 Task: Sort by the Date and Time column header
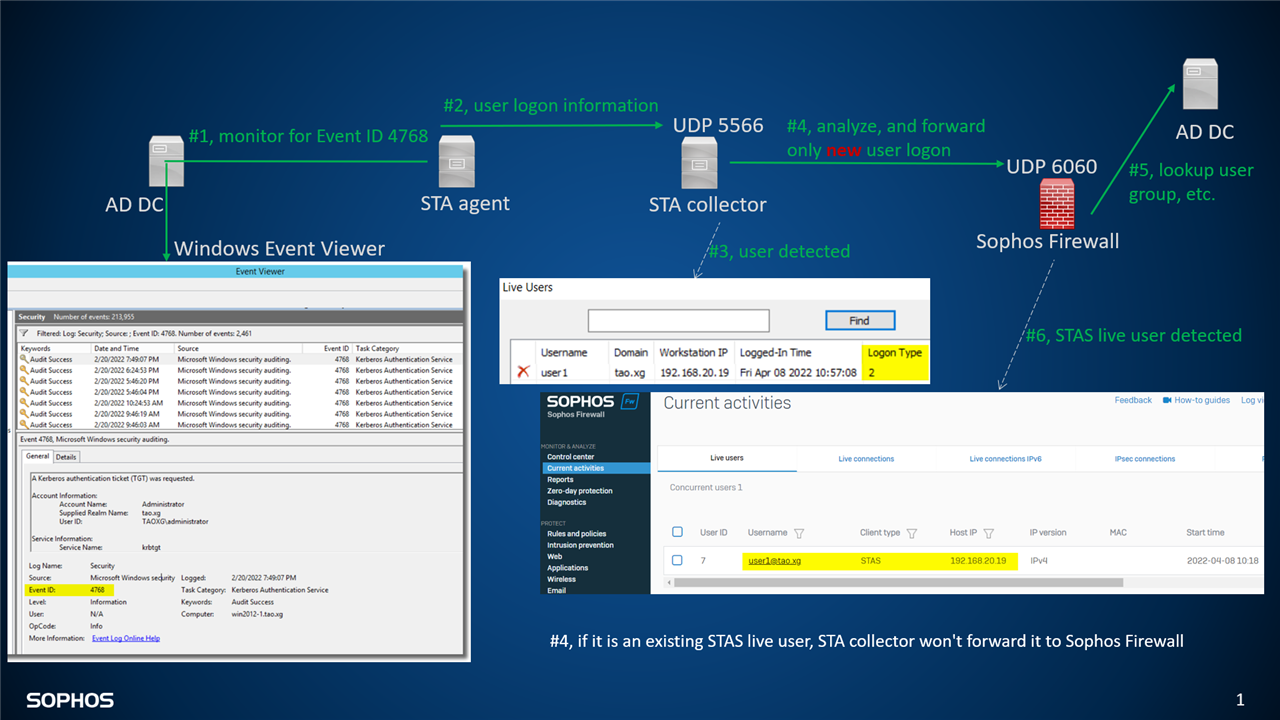(132, 348)
